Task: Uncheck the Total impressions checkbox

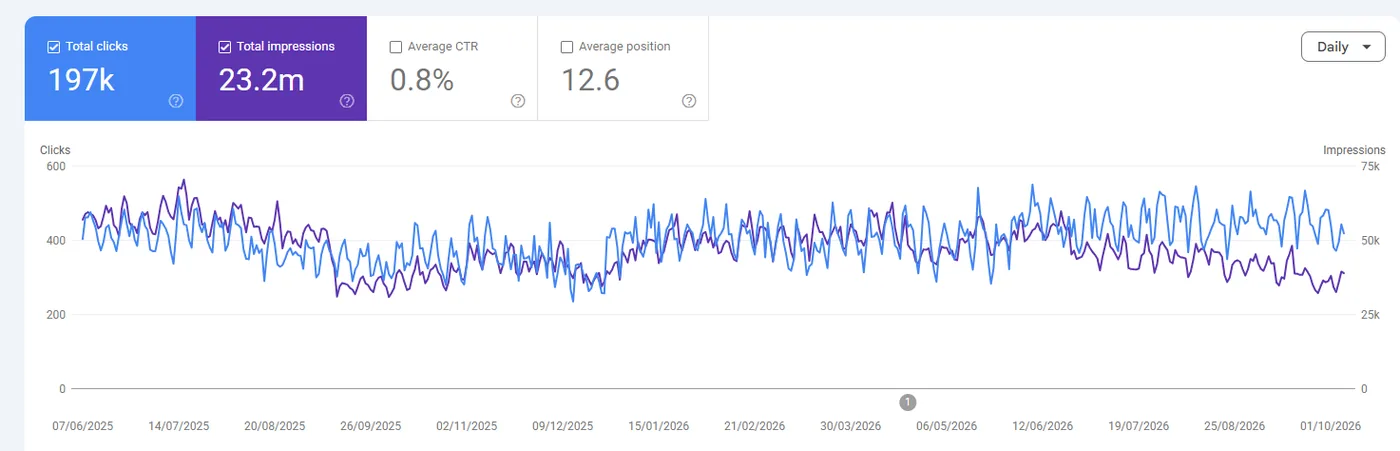Action: point(225,47)
